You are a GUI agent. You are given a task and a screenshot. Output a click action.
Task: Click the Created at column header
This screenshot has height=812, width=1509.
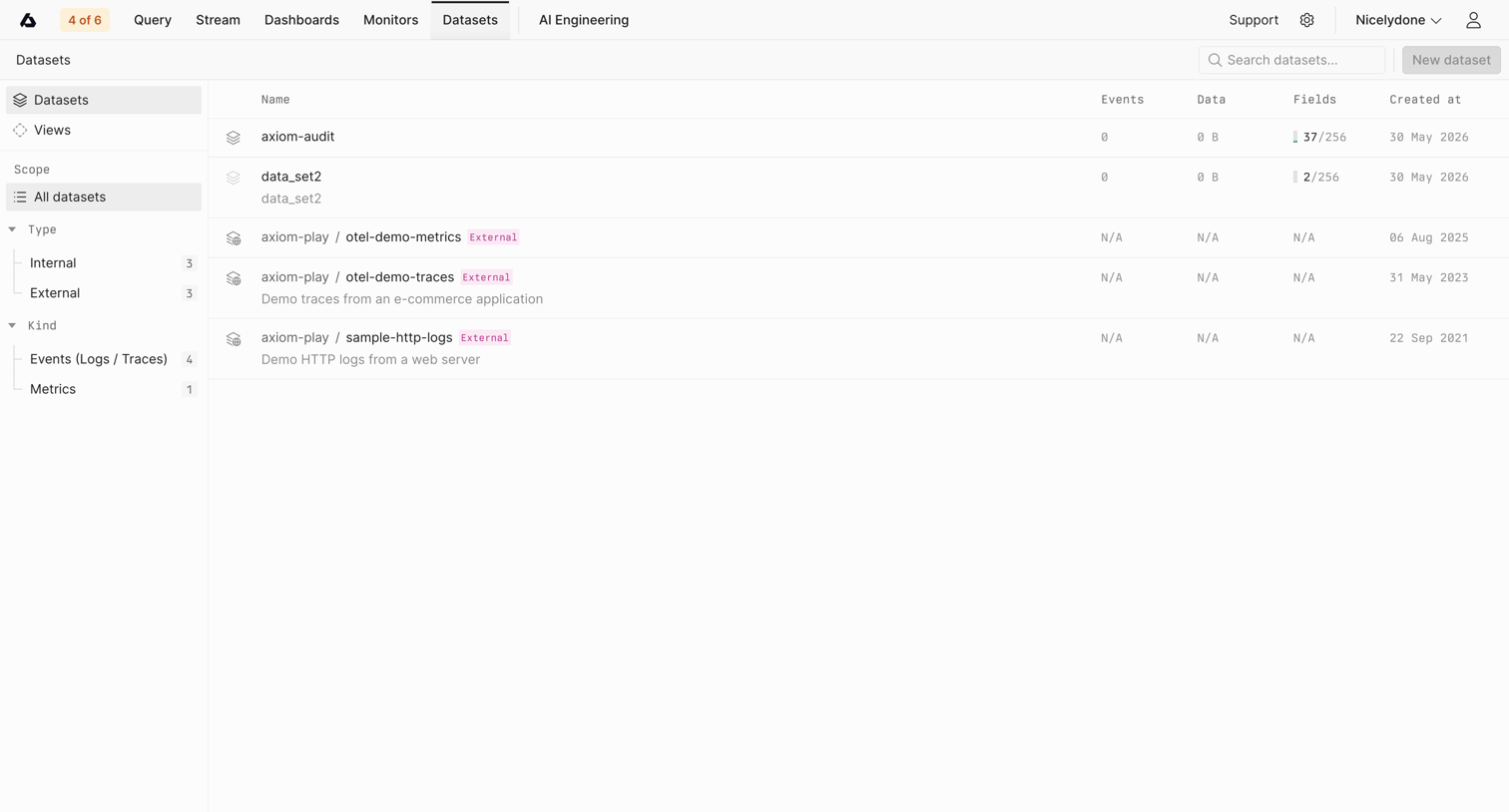click(1425, 100)
